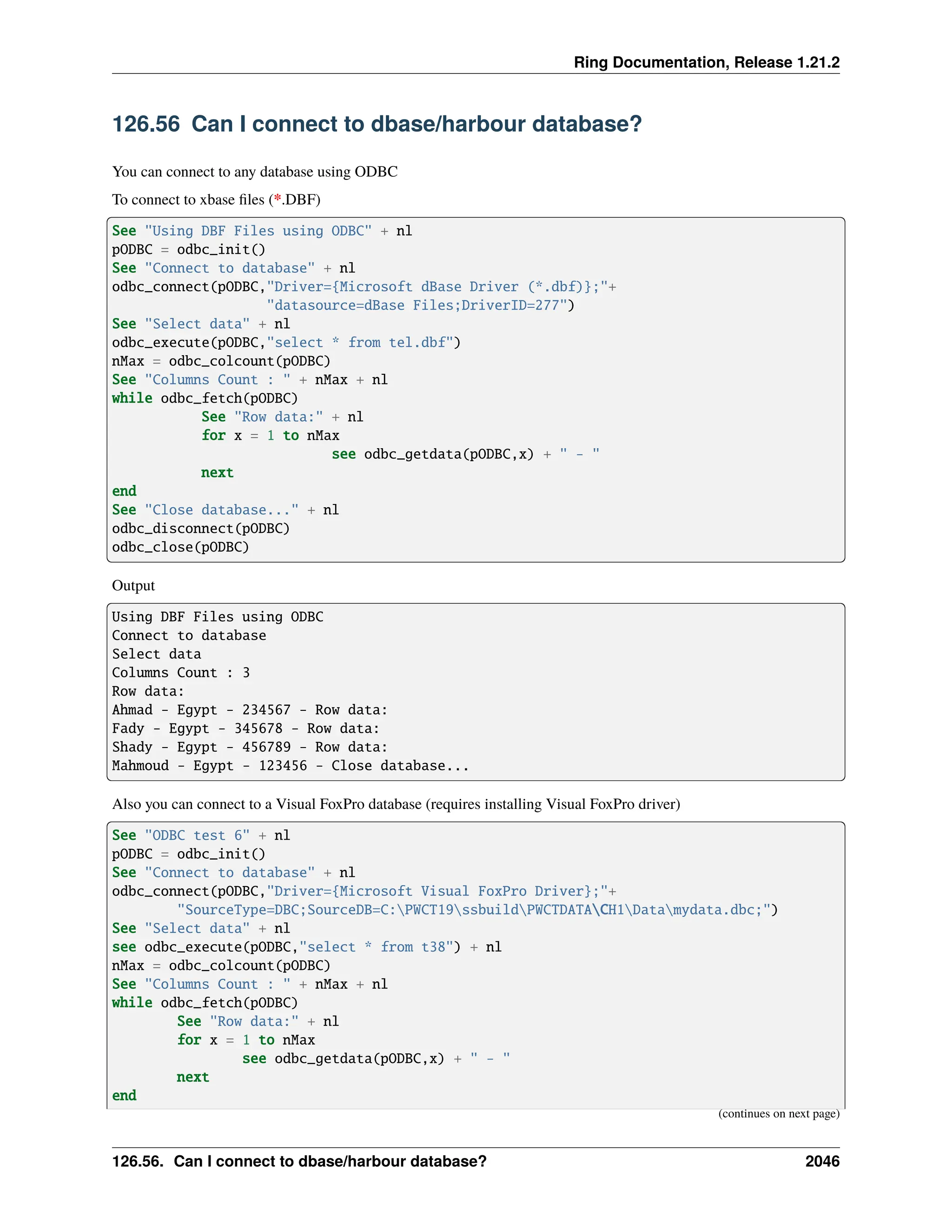952x1232 pixels.
Task: Click the first 'while odbc_fetch(pODBC)' line
Action: pyautogui.click(x=205, y=398)
